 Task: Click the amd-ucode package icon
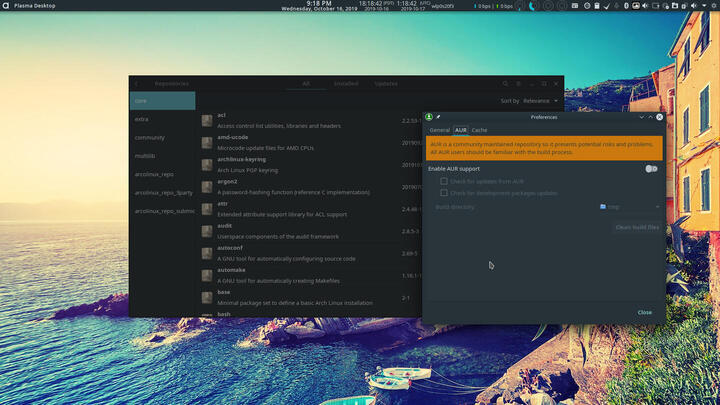click(207, 142)
